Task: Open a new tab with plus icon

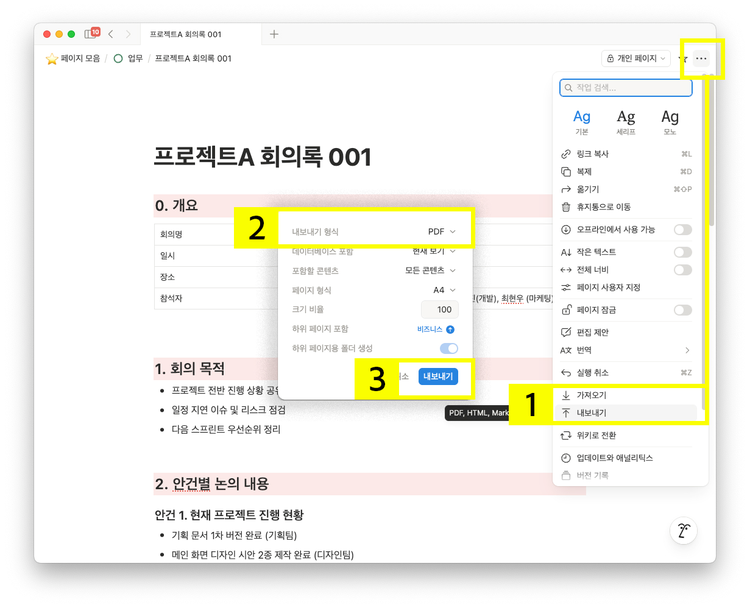Action: [x=274, y=34]
